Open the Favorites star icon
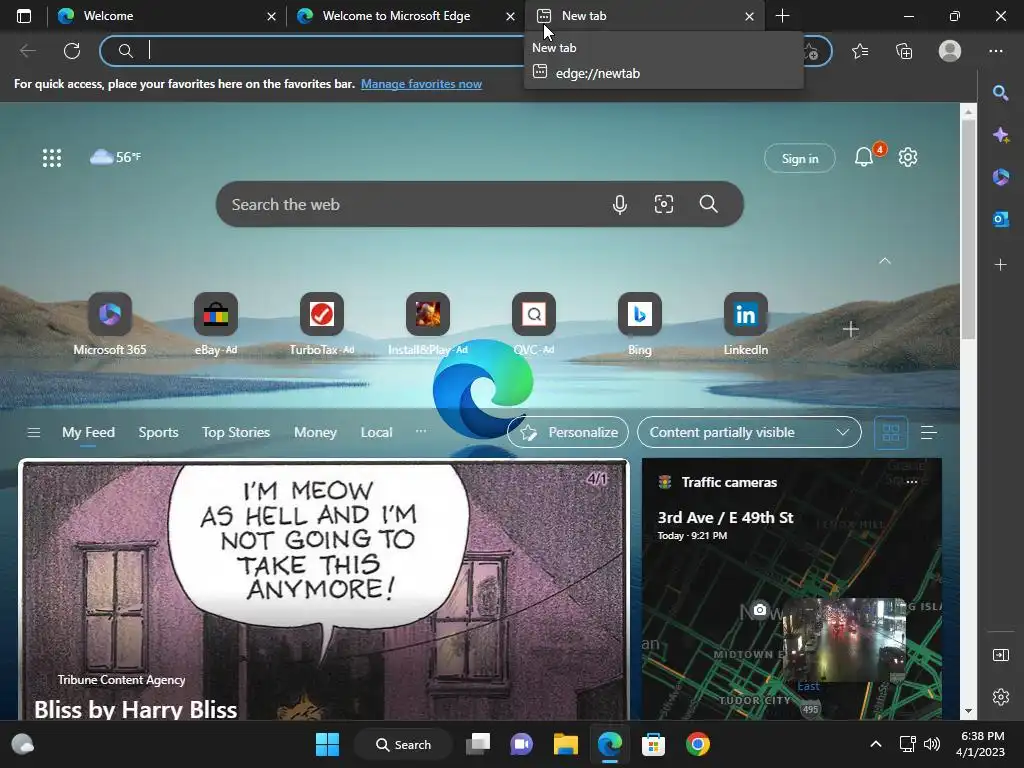The image size is (1024, 768). click(860, 51)
